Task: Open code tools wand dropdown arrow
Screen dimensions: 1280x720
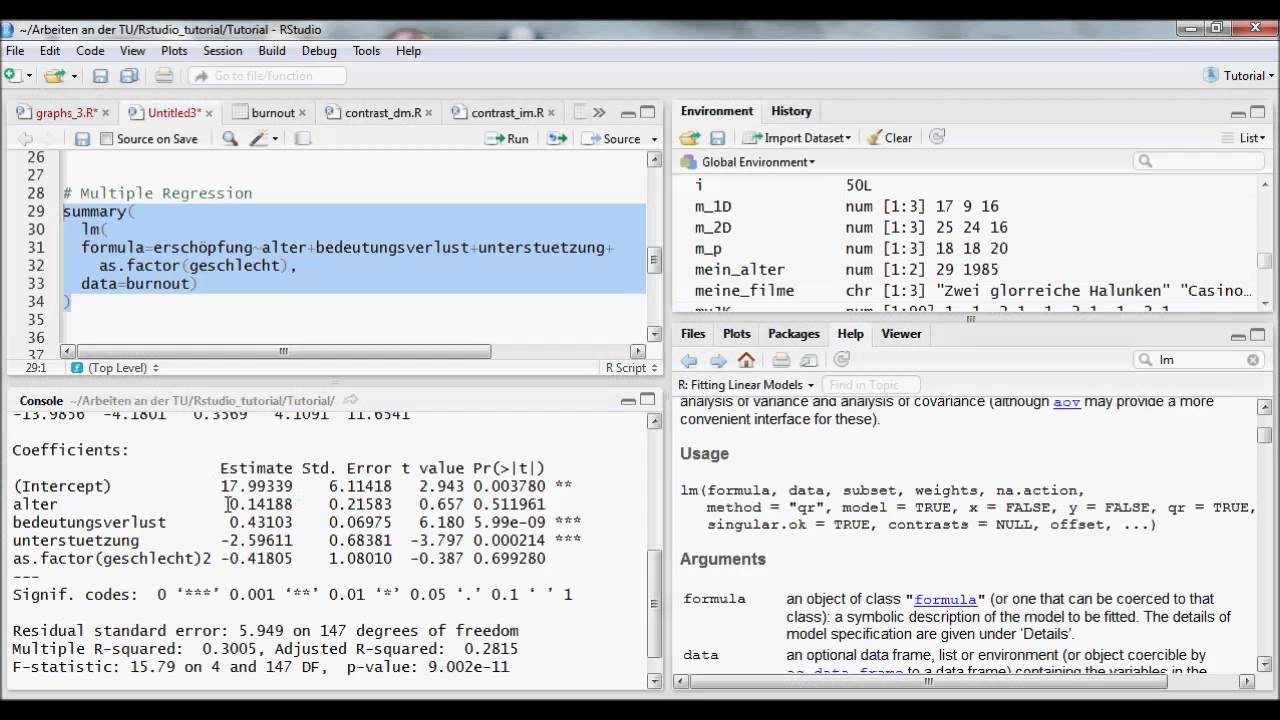Action: click(276, 139)
